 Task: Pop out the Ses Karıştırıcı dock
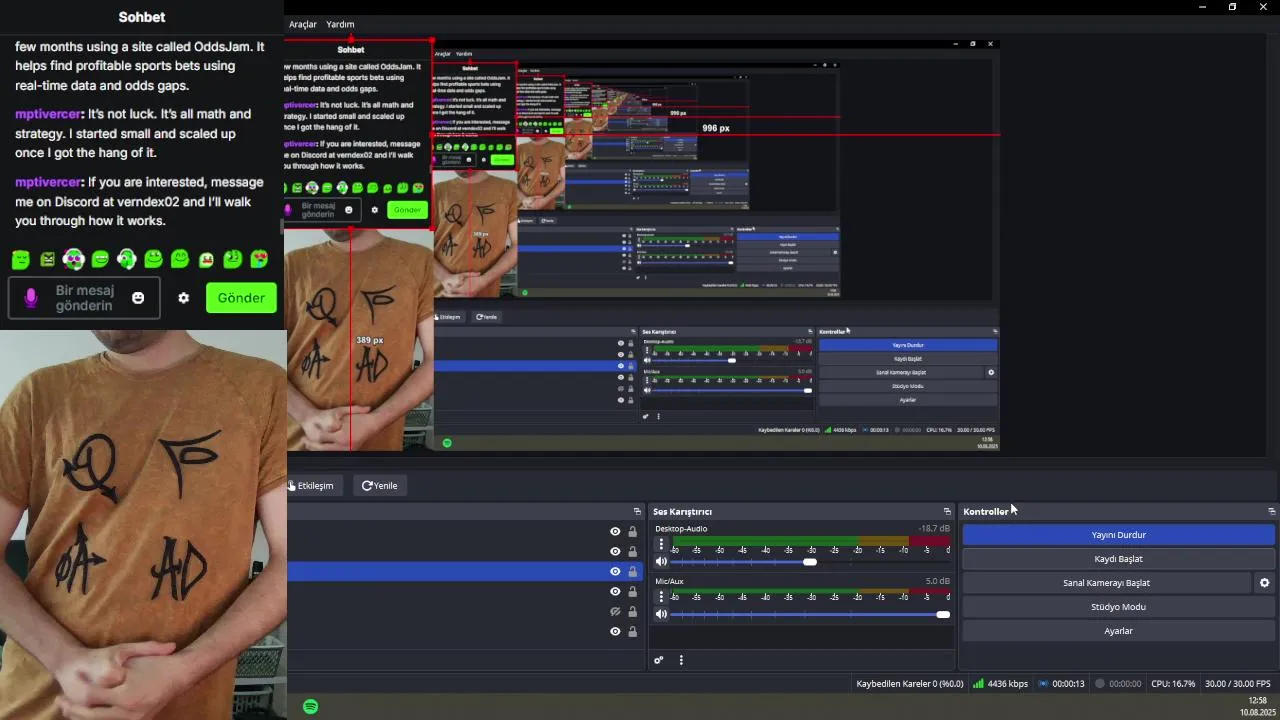[x=947, y=511]
